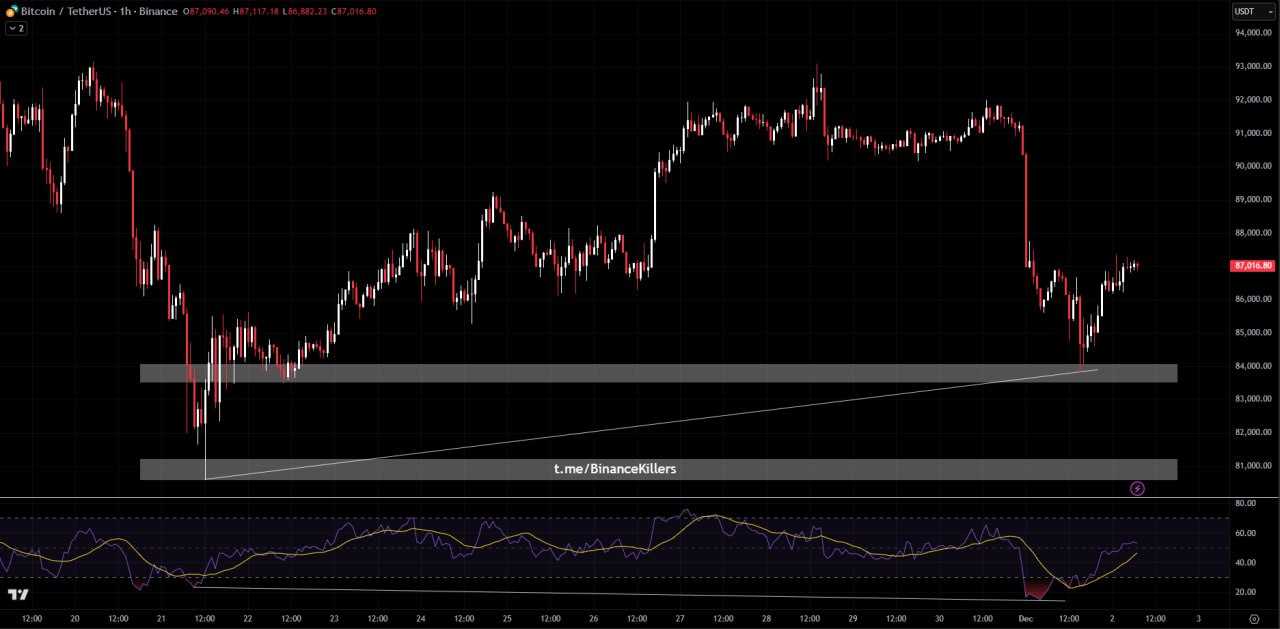Click the red 87,016.80 current price label

click(1253, 266)
